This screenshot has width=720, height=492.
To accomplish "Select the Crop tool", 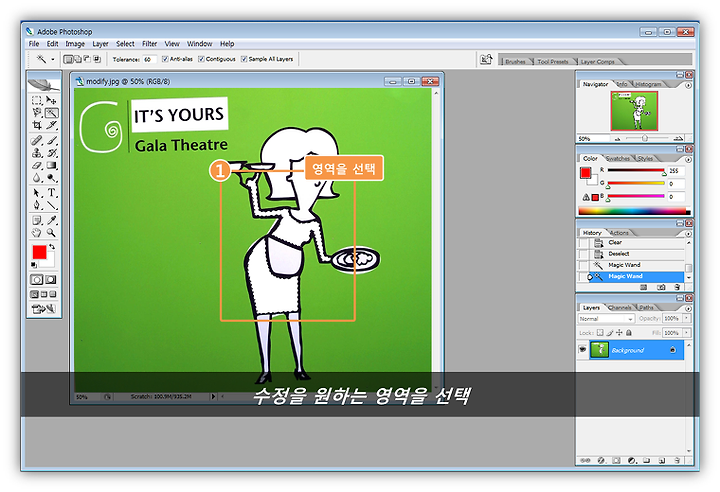I will pos(37,125).
